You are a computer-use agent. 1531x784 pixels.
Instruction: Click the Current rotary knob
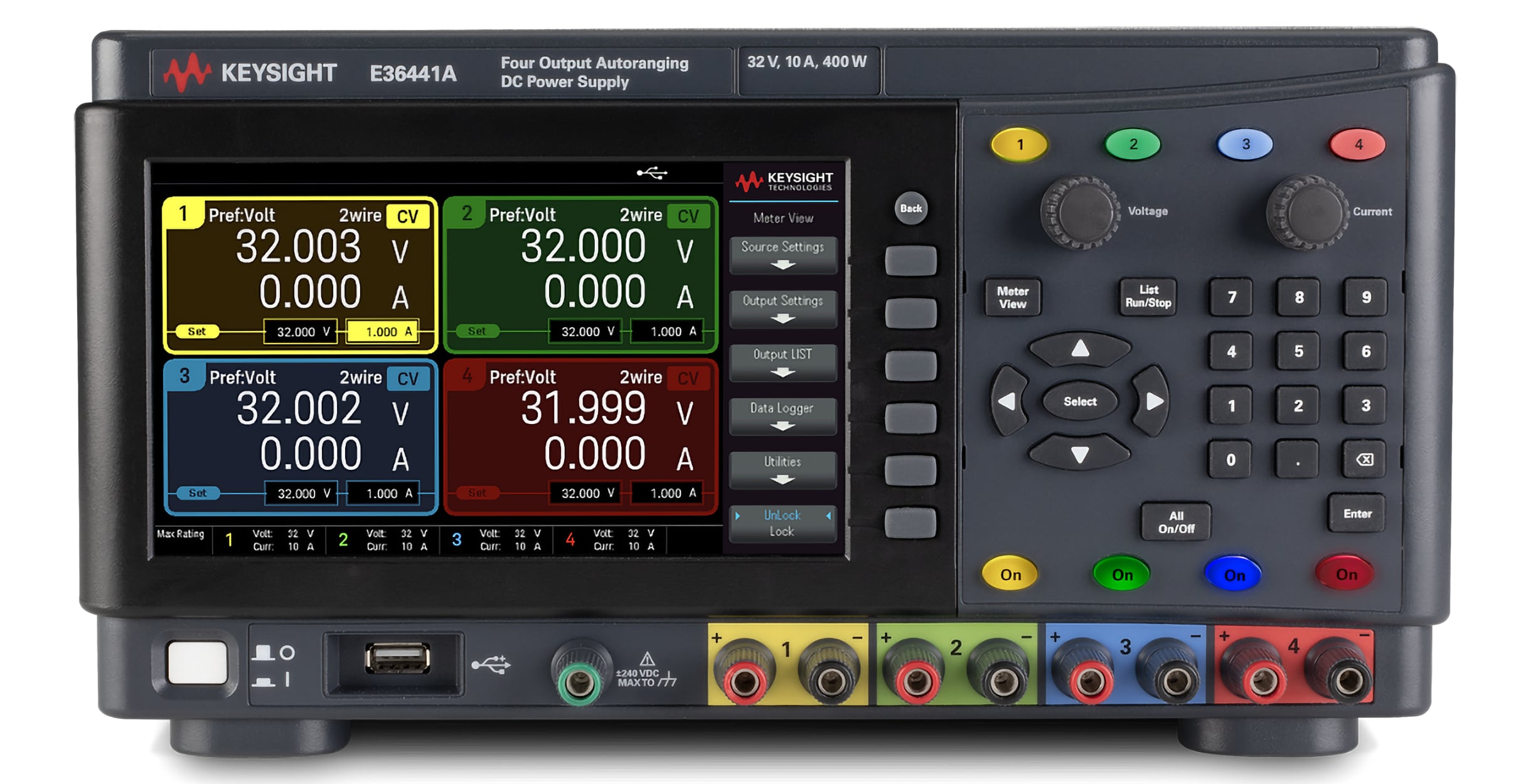pyautogui.click(x=1307, y=212)
